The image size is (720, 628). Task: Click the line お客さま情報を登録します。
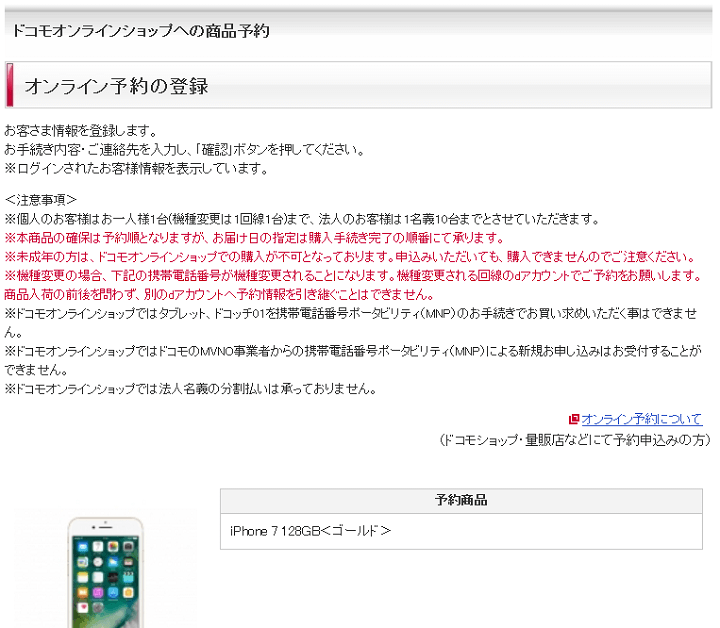pos(81,131)
